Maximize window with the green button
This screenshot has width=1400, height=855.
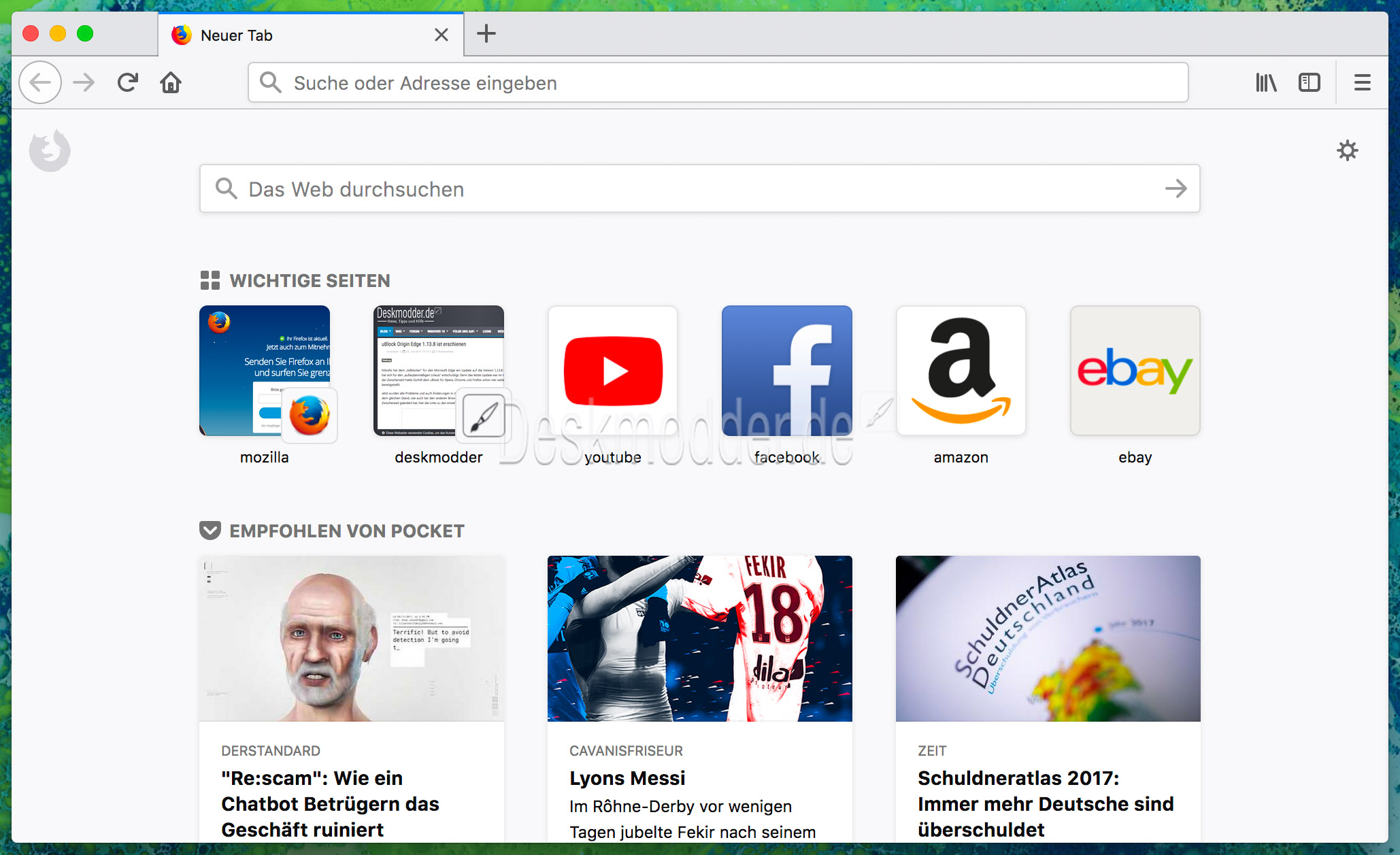pyautogui.click(x=85, y=33)
